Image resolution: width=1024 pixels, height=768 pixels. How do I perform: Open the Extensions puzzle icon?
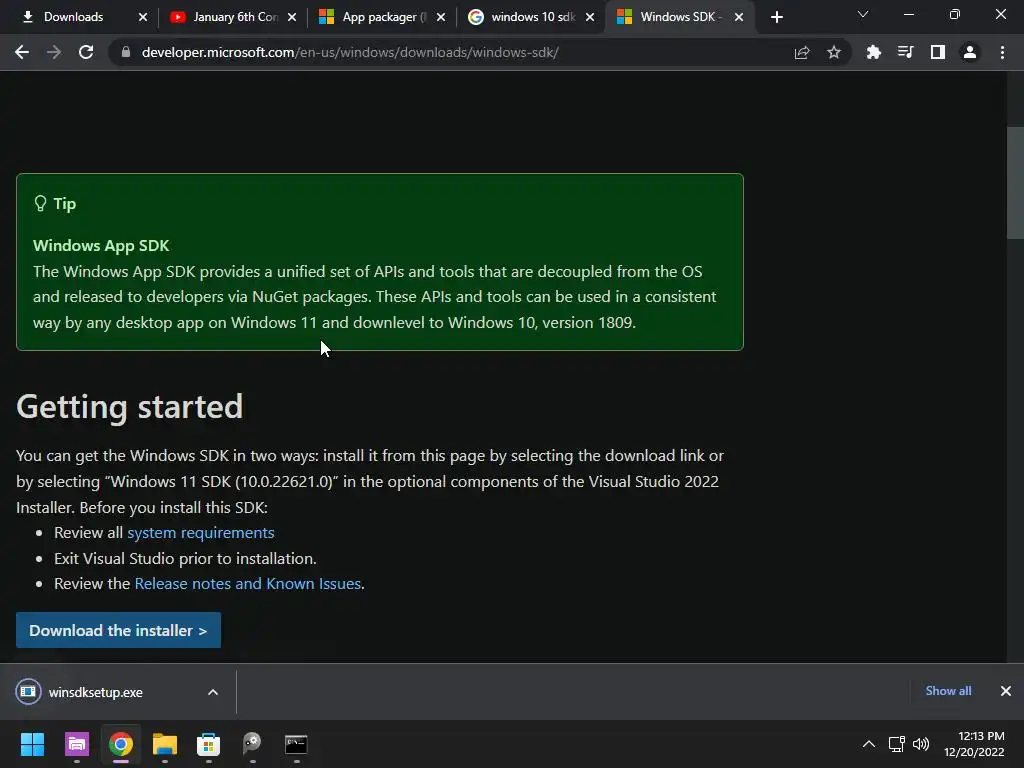coord(873,52)
